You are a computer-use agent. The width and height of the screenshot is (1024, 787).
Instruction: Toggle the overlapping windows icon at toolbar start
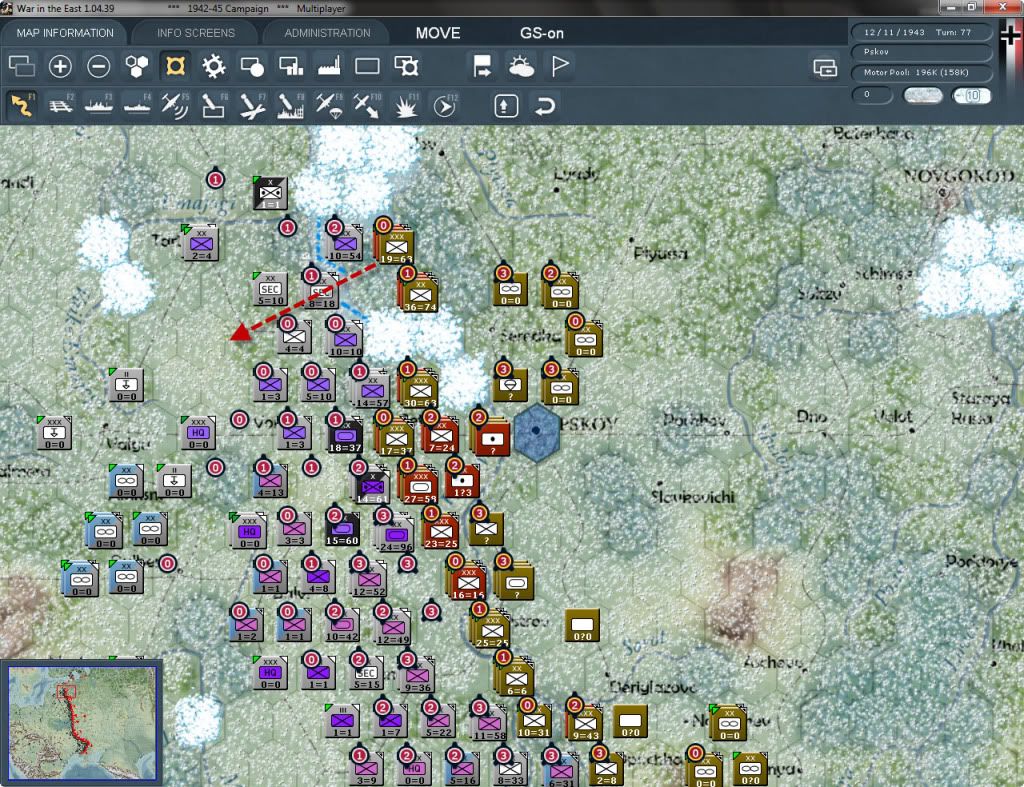pos(22,66)
